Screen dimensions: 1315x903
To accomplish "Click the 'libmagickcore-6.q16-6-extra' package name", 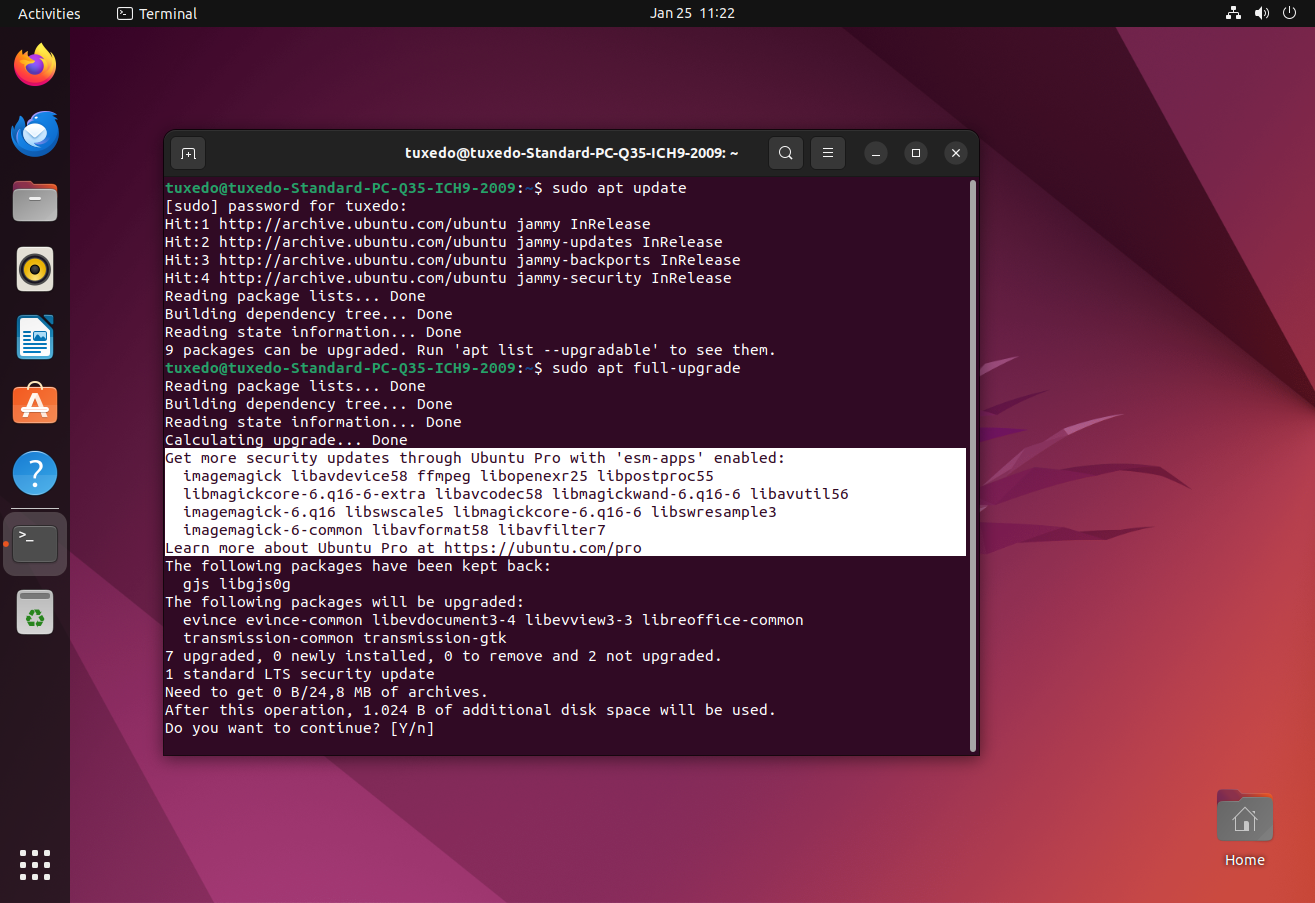I will pyautogui.click(x=304, y=494).
